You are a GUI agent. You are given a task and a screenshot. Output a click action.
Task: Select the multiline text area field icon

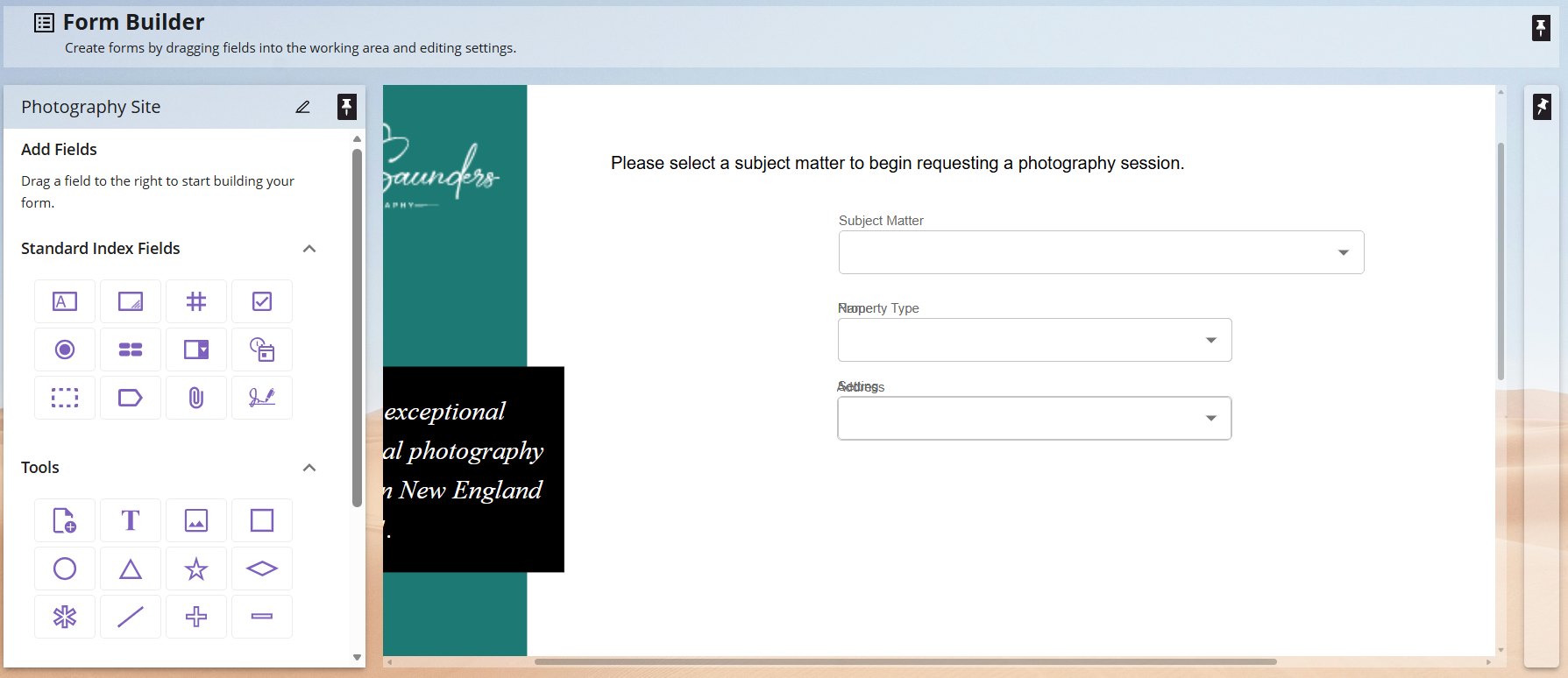(x=131, y=301)
